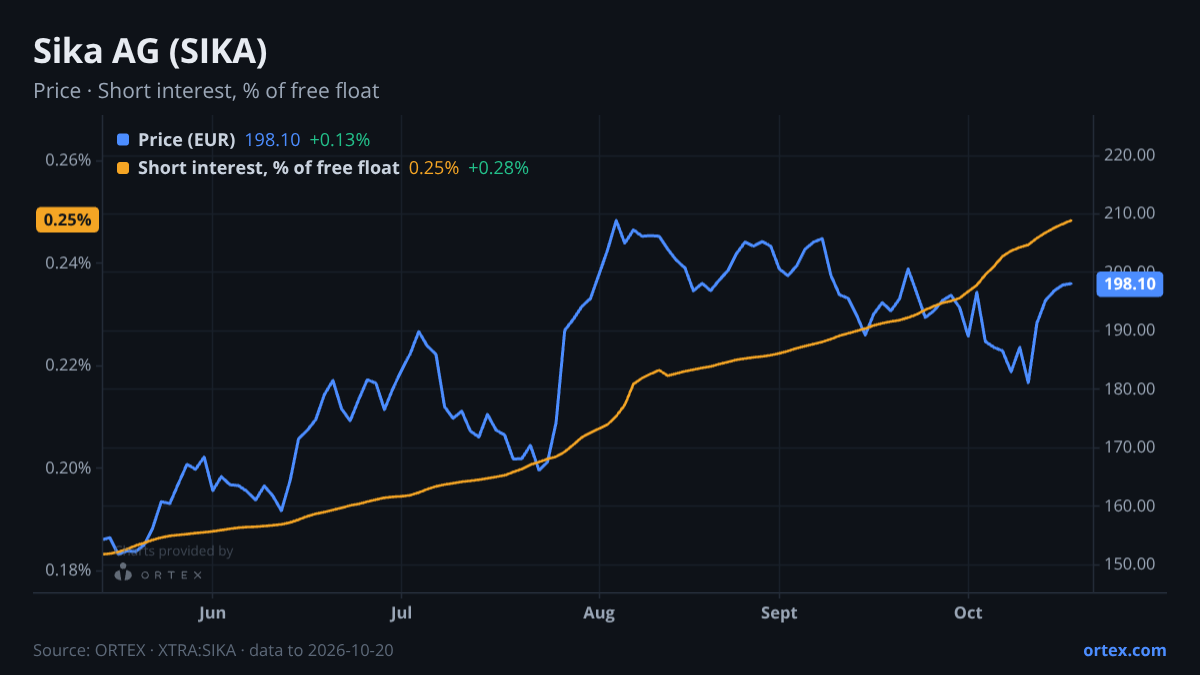Click the 0.24% left axis label
1200x675 pixels.
69,263
